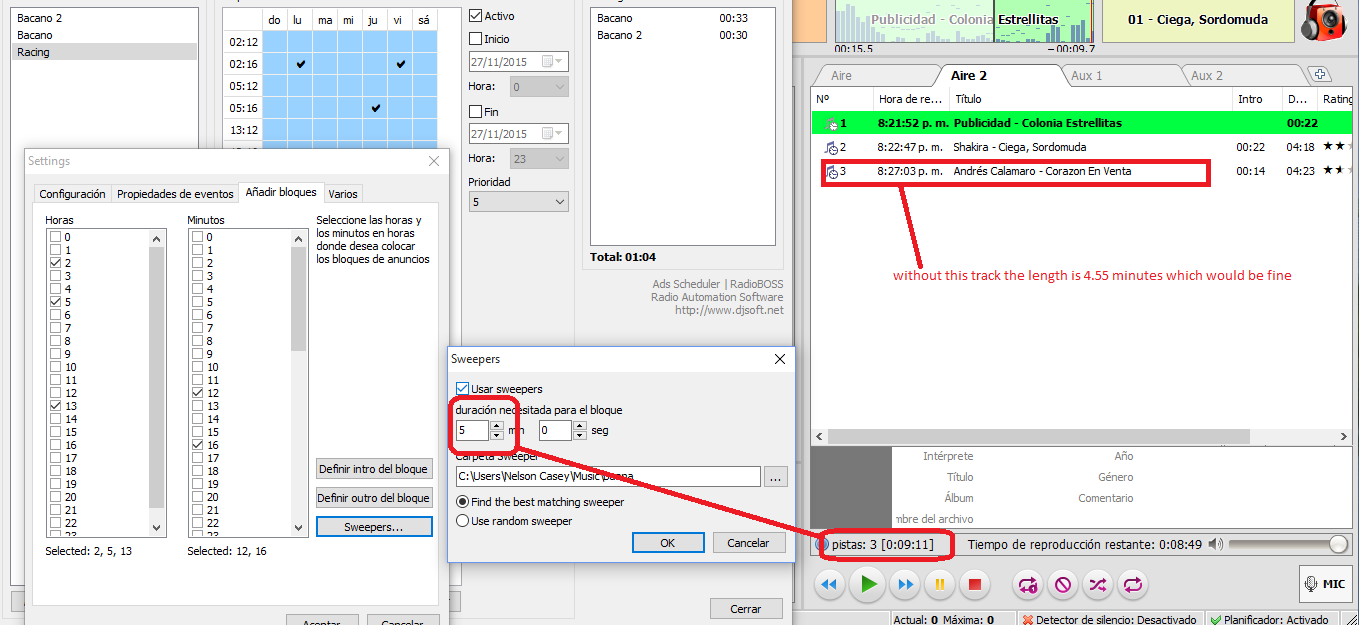This screenshot has width=1366, height=625.
Task: Click the add new playlist tab icon
Action: point(1319,75)
